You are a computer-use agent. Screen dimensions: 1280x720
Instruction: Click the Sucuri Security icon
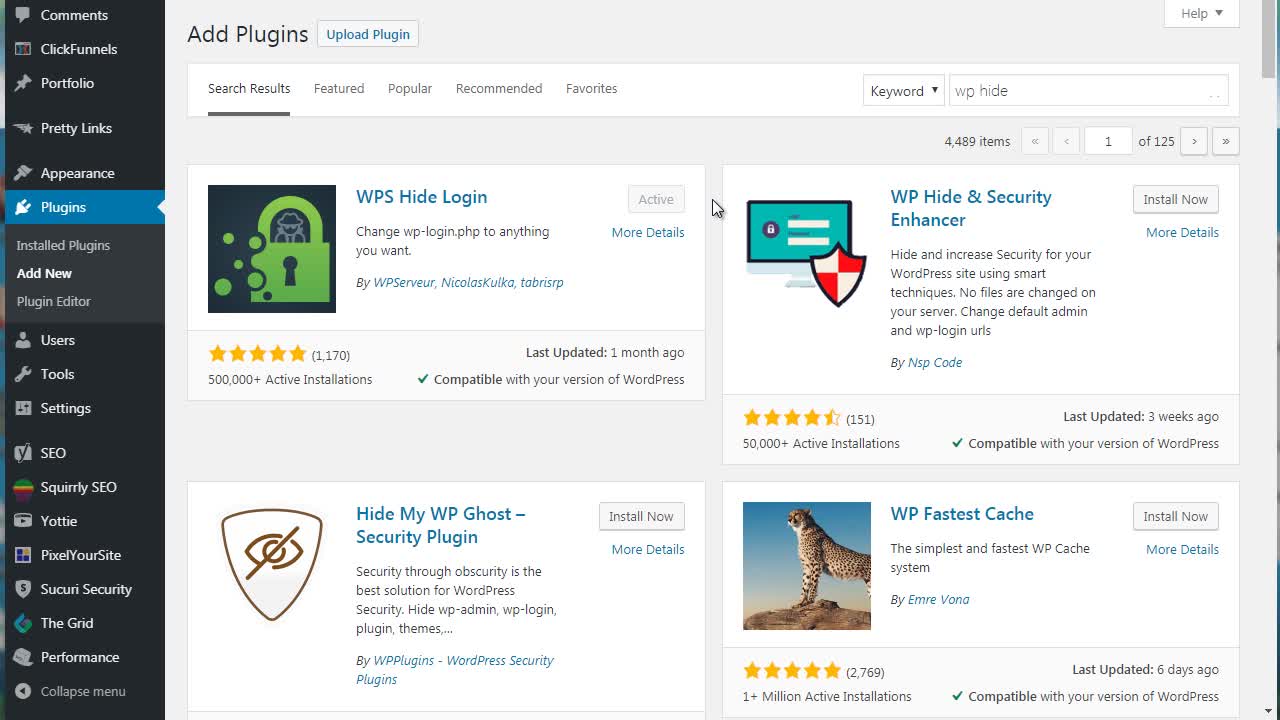(23, 589)
